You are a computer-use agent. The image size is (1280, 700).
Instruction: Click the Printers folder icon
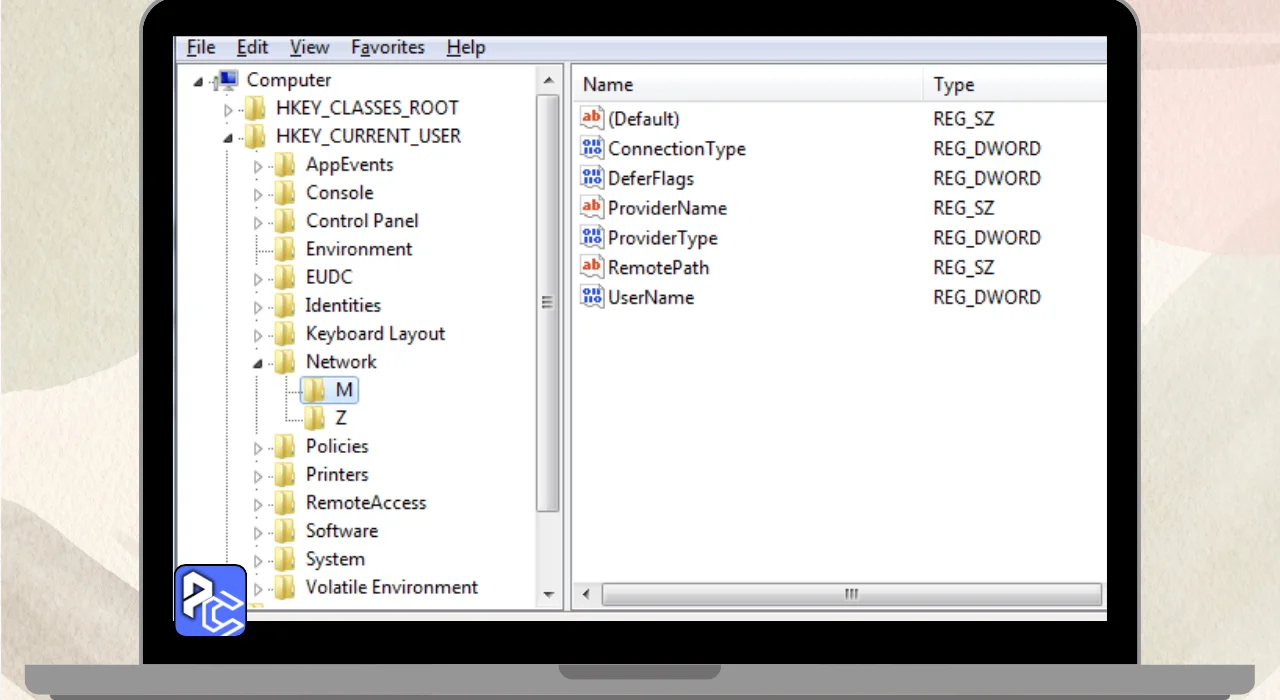285,475
